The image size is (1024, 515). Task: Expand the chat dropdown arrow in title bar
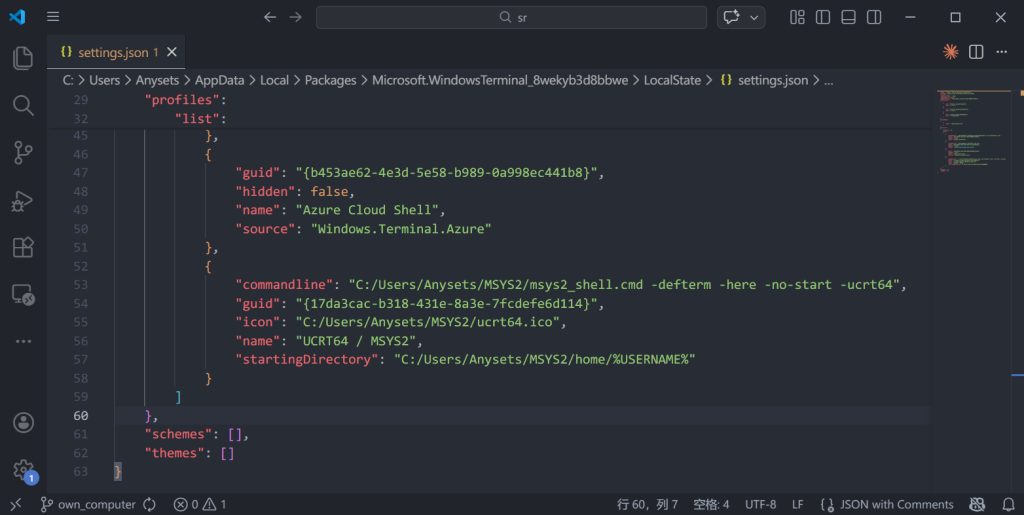754,17
